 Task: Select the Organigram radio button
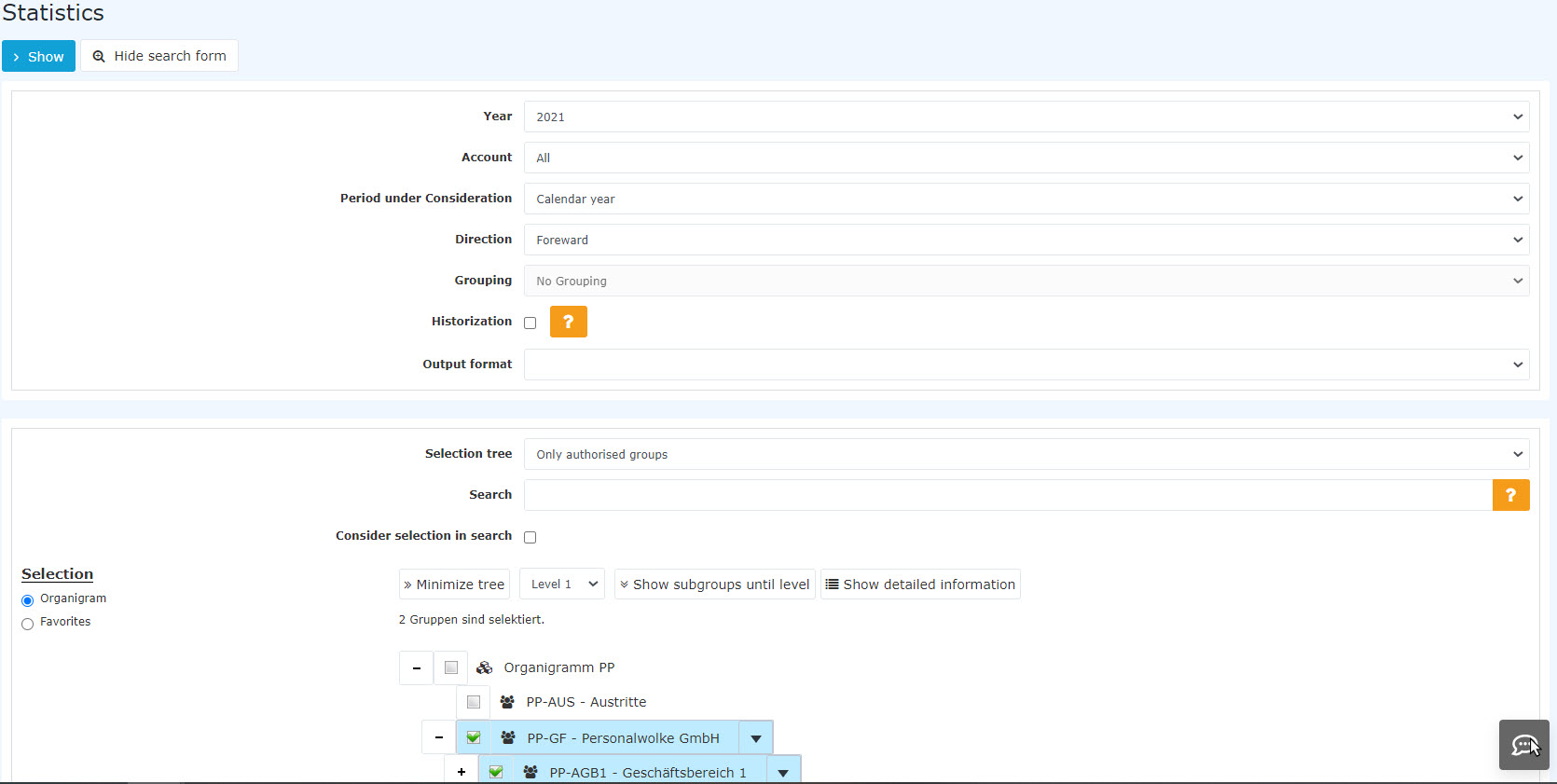pos(27,600)
